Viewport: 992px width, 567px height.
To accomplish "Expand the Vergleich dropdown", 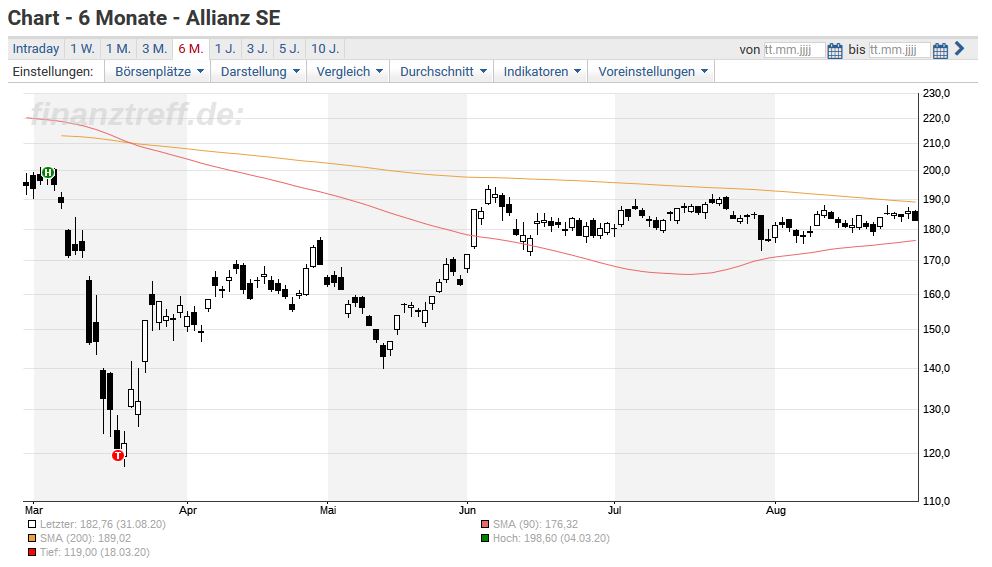I will pos(349,72).
